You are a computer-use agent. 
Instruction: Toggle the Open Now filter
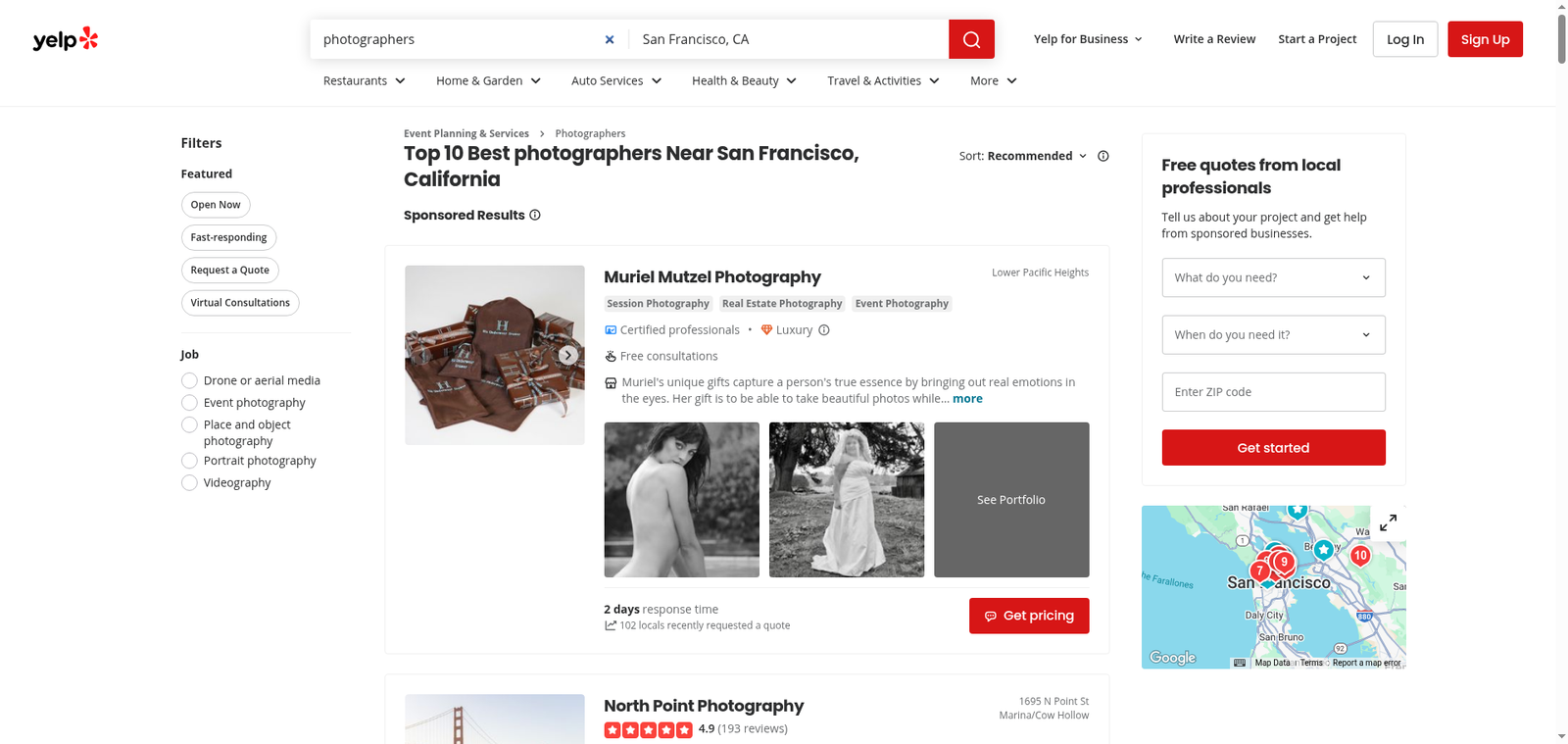pyautogui.click(x=216, y=205)
